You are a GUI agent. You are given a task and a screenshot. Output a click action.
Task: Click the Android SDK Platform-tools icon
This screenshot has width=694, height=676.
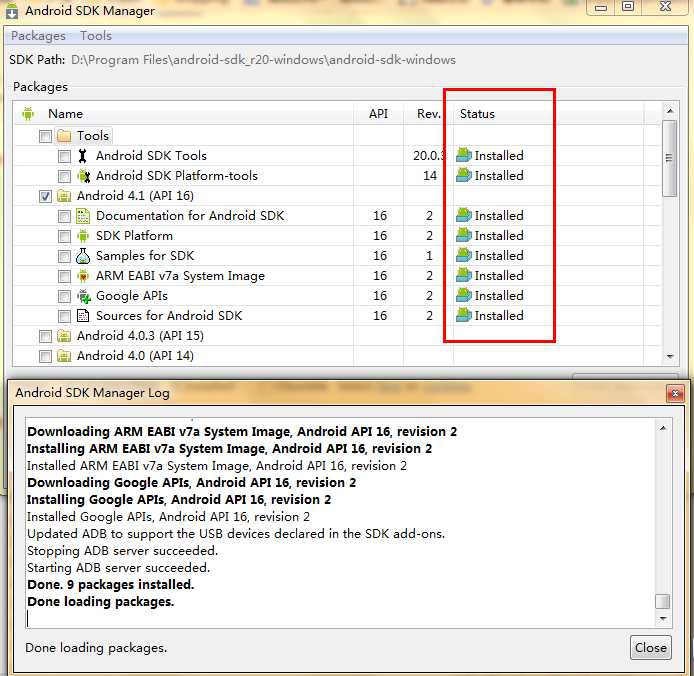[84, 176]
